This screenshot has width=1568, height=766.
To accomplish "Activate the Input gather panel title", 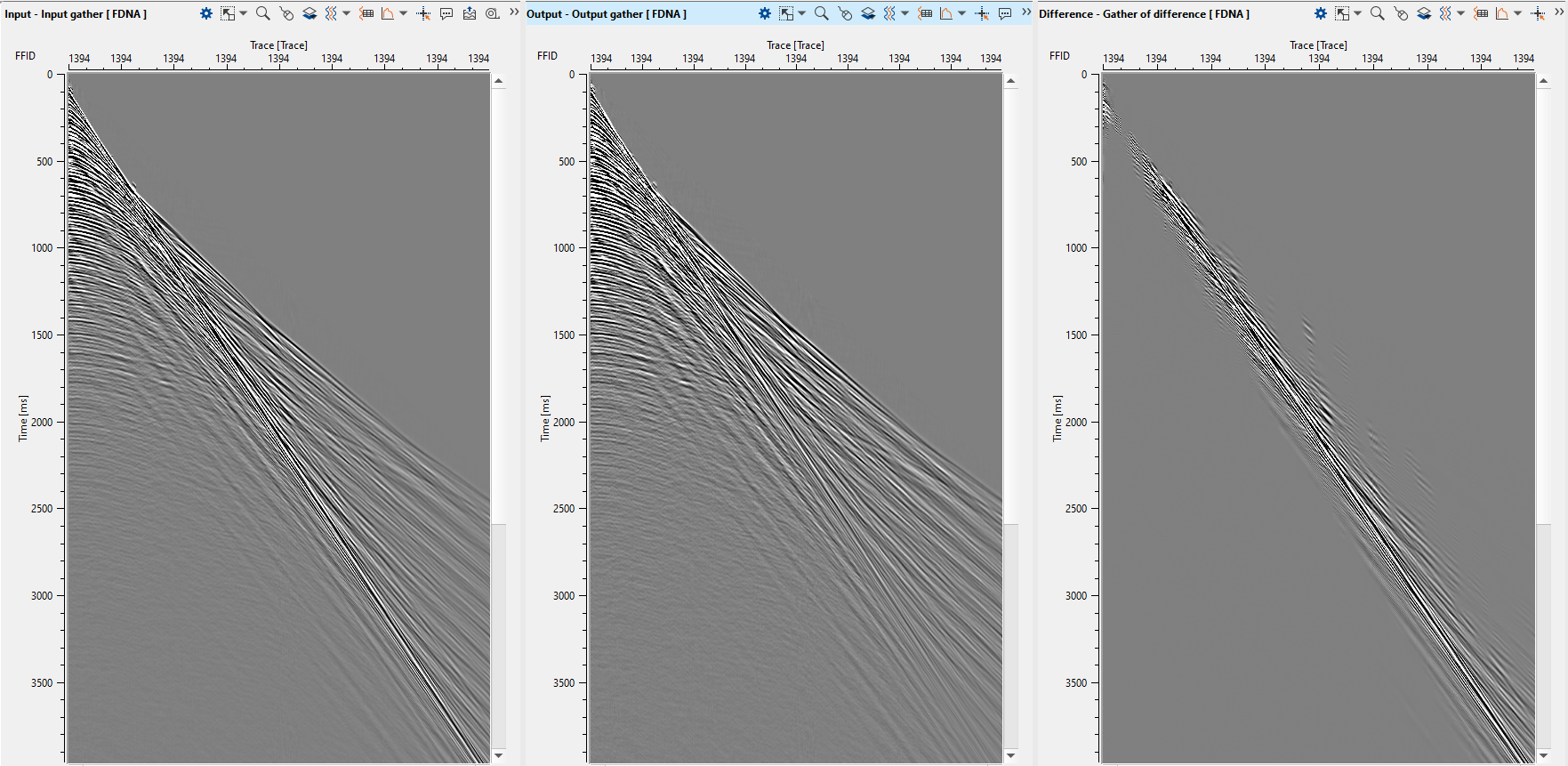I will point(76,14).
